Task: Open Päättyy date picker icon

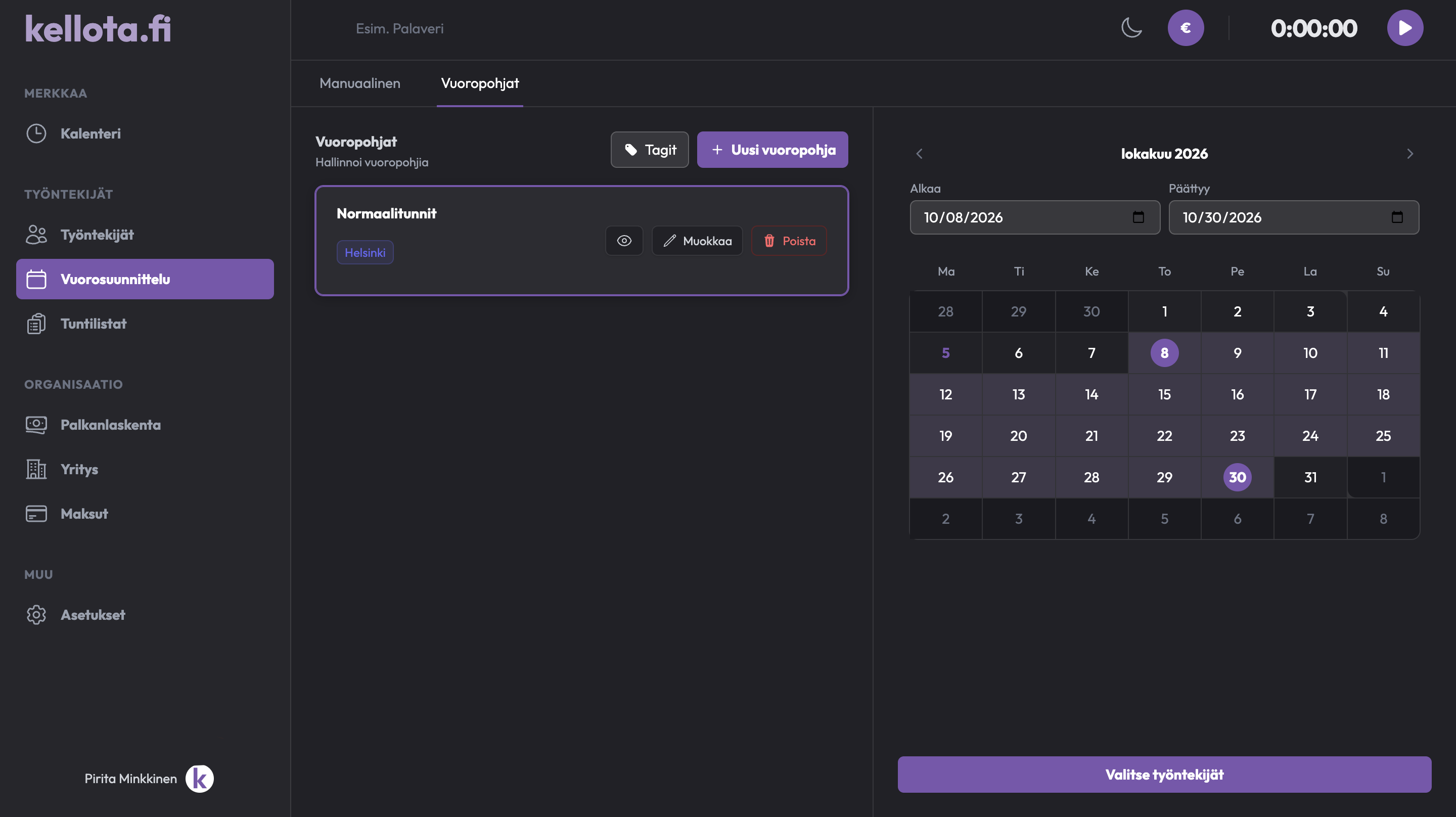Action: click(x=1397, y=217)
